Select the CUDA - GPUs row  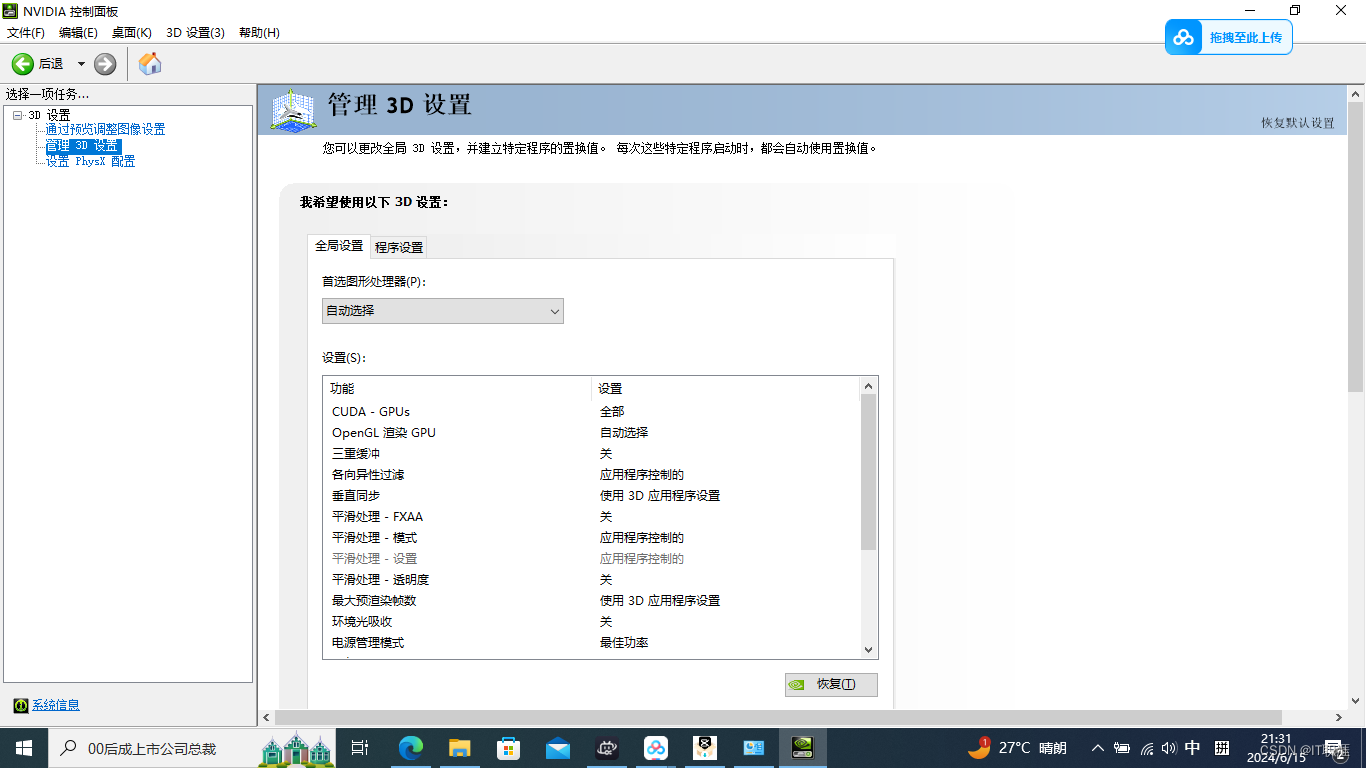590,412
